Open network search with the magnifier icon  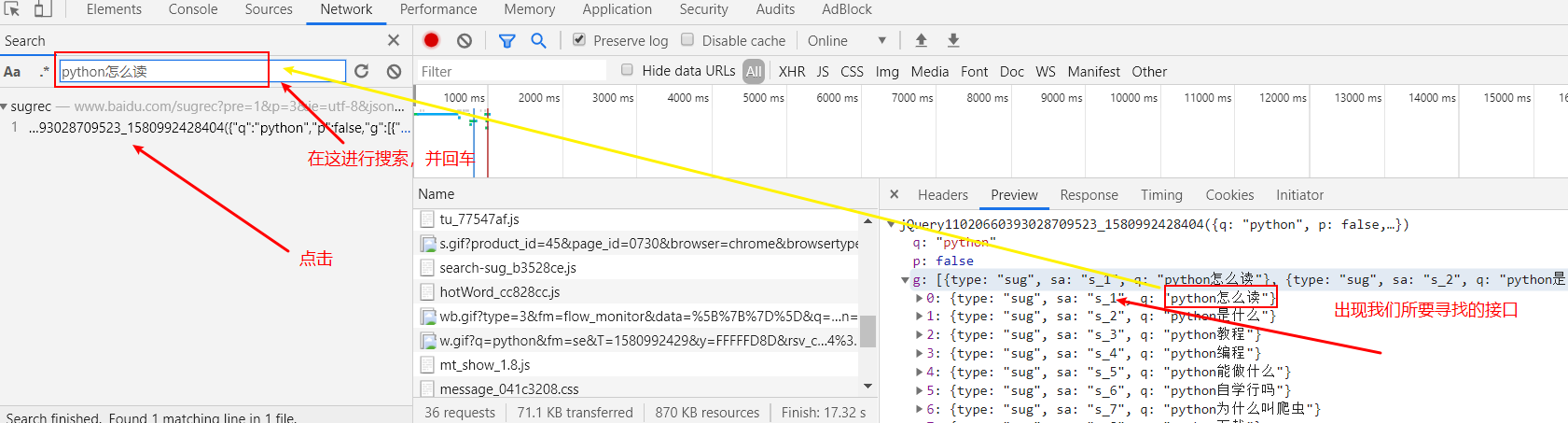[x=538, y=40]
